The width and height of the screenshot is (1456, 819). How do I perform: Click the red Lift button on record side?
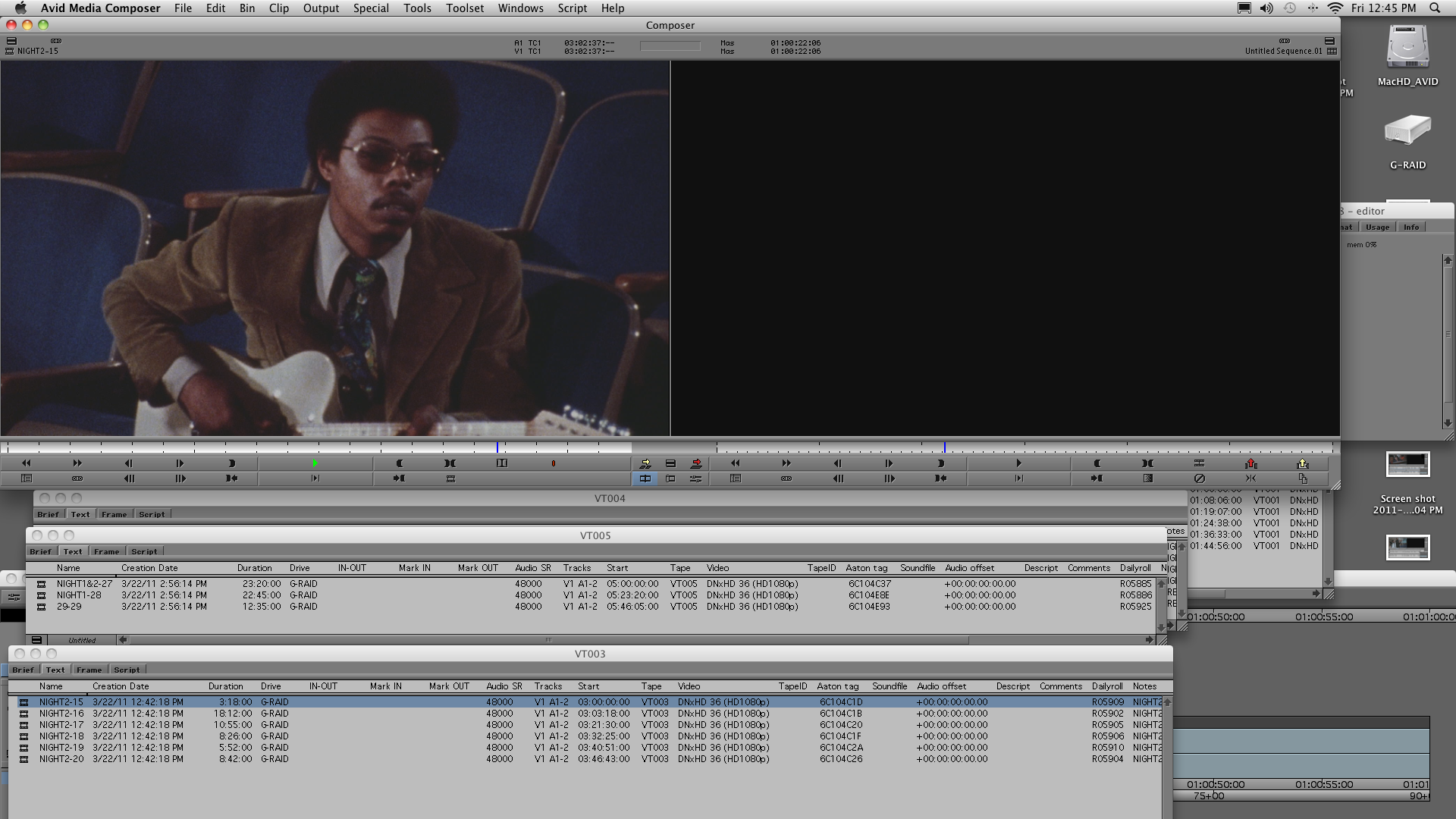click(x=1250, y=463)
